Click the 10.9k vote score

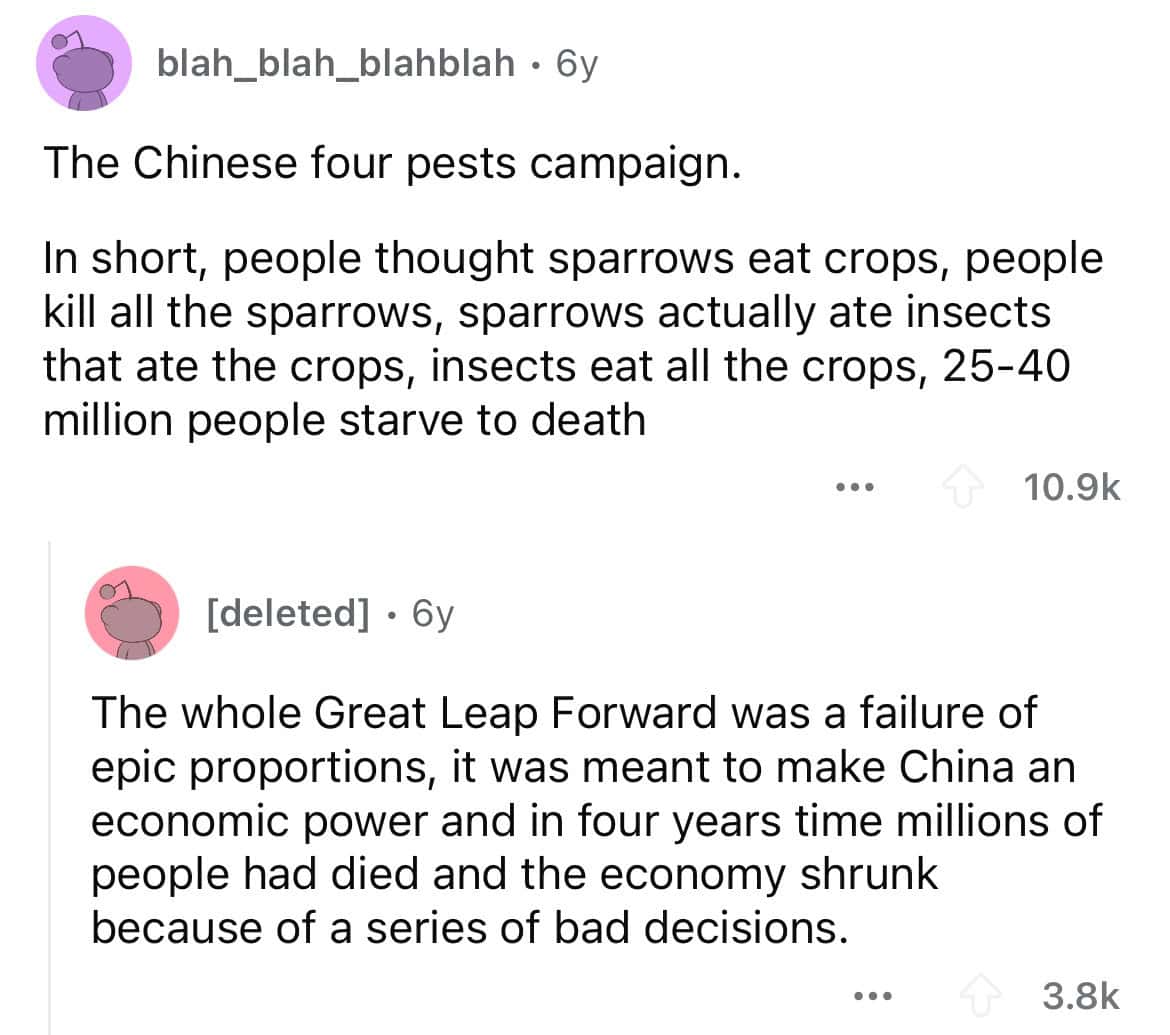1071,488
